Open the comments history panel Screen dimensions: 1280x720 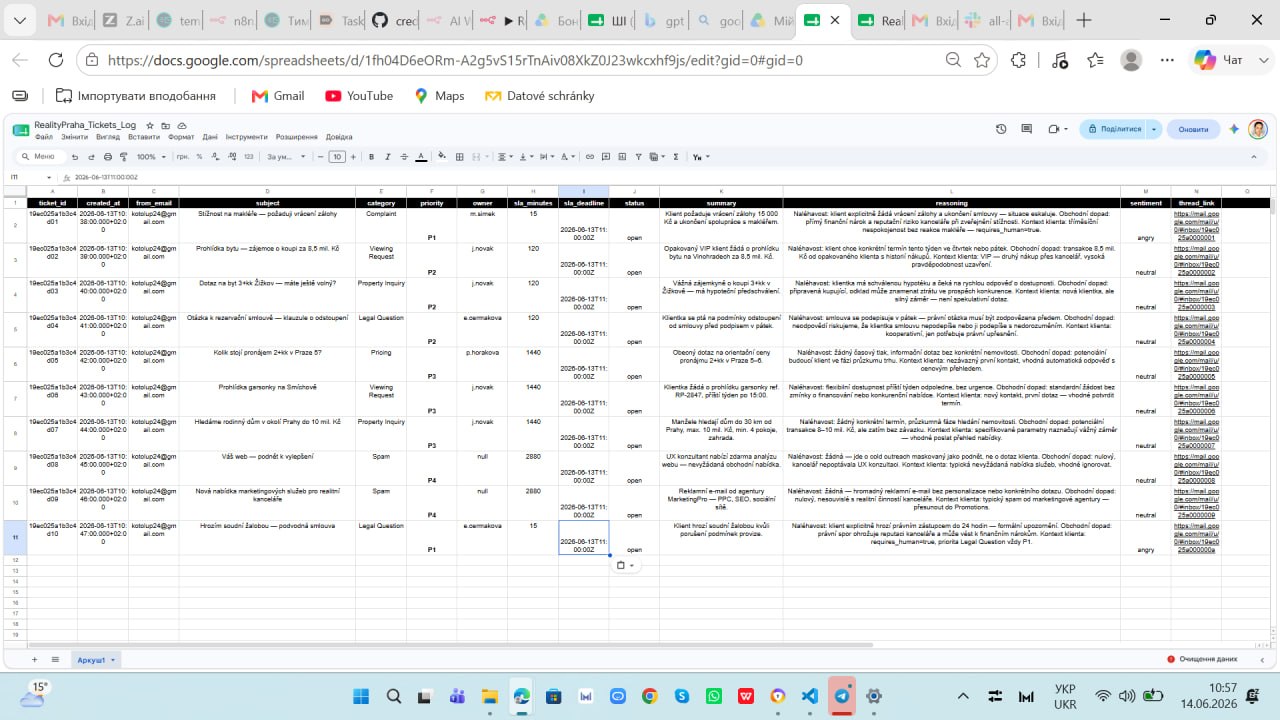1026,129
